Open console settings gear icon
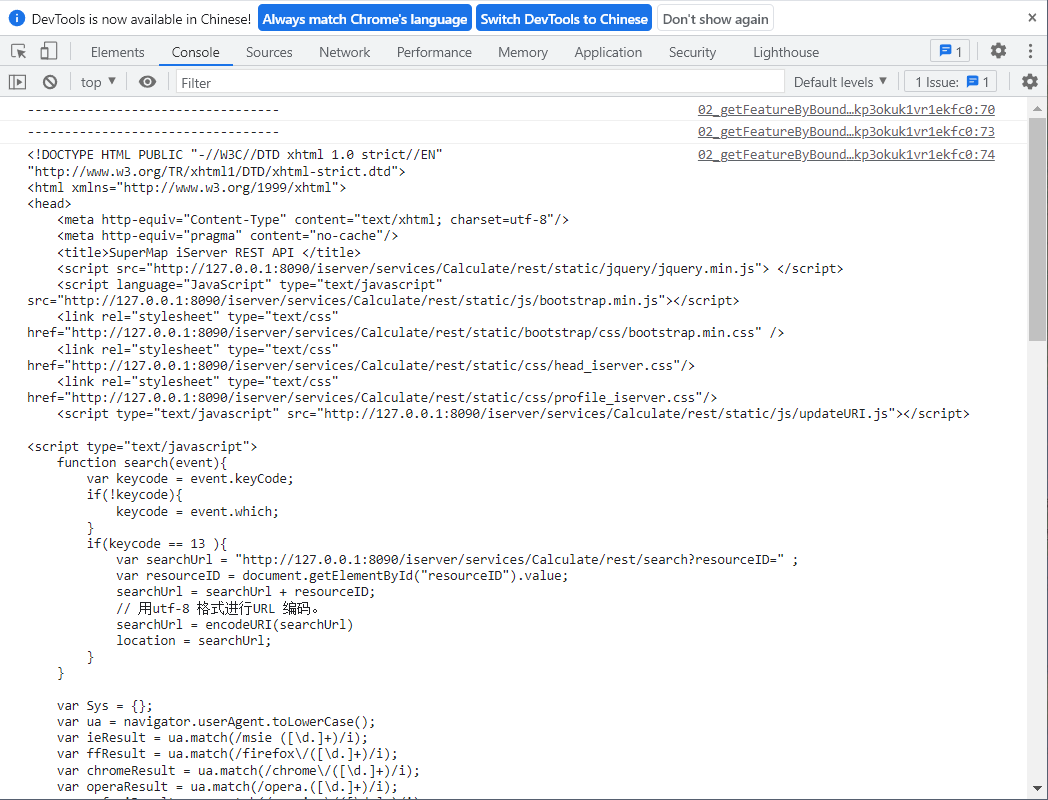The width and height of the screenshot is (1048, 800). [1030, 82]
